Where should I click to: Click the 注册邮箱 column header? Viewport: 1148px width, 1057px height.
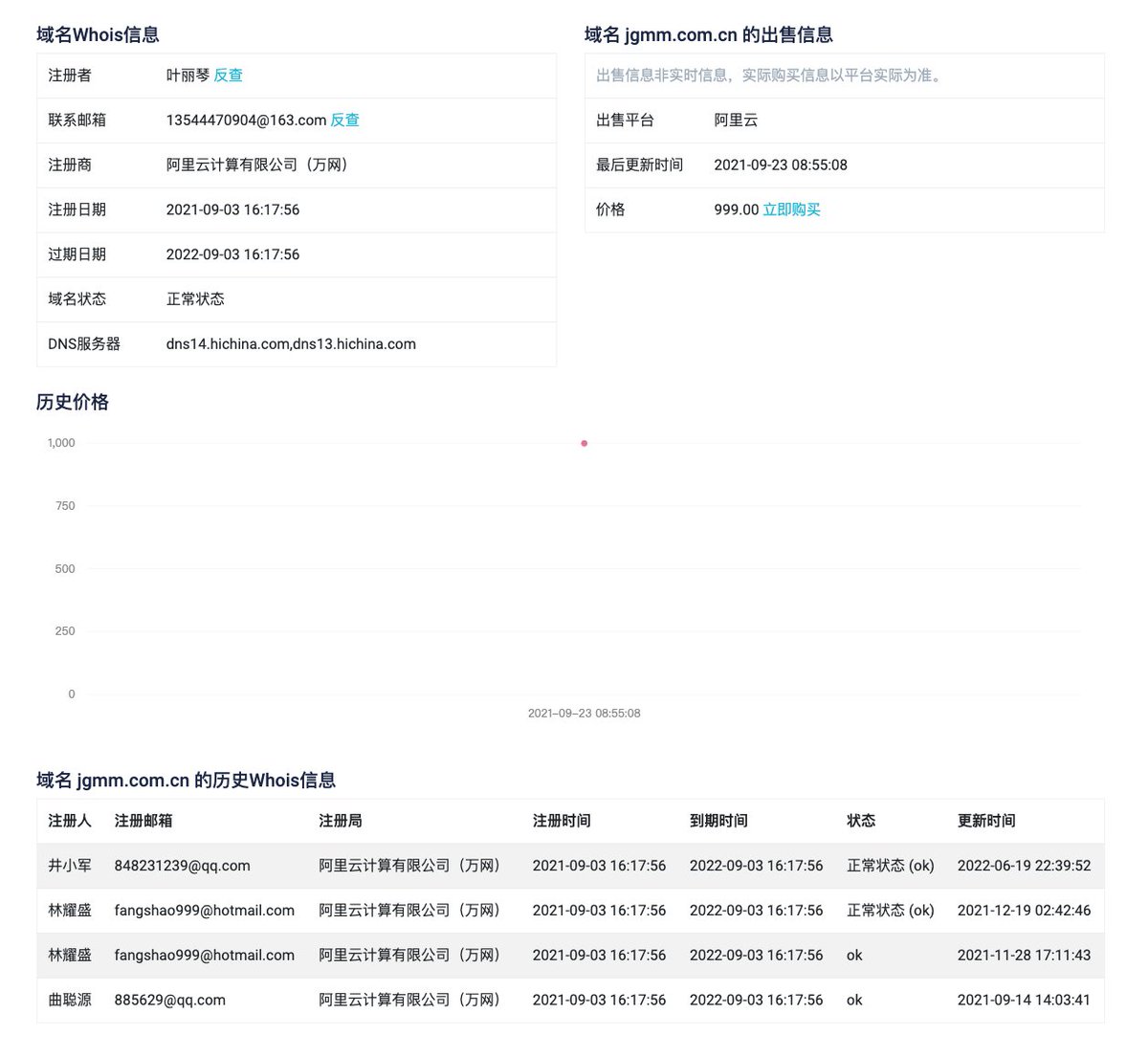click(x=143, y=821)
